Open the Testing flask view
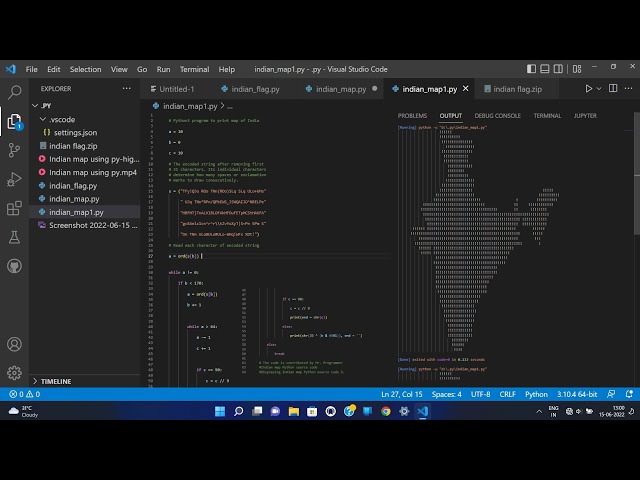 pos(14,237)
